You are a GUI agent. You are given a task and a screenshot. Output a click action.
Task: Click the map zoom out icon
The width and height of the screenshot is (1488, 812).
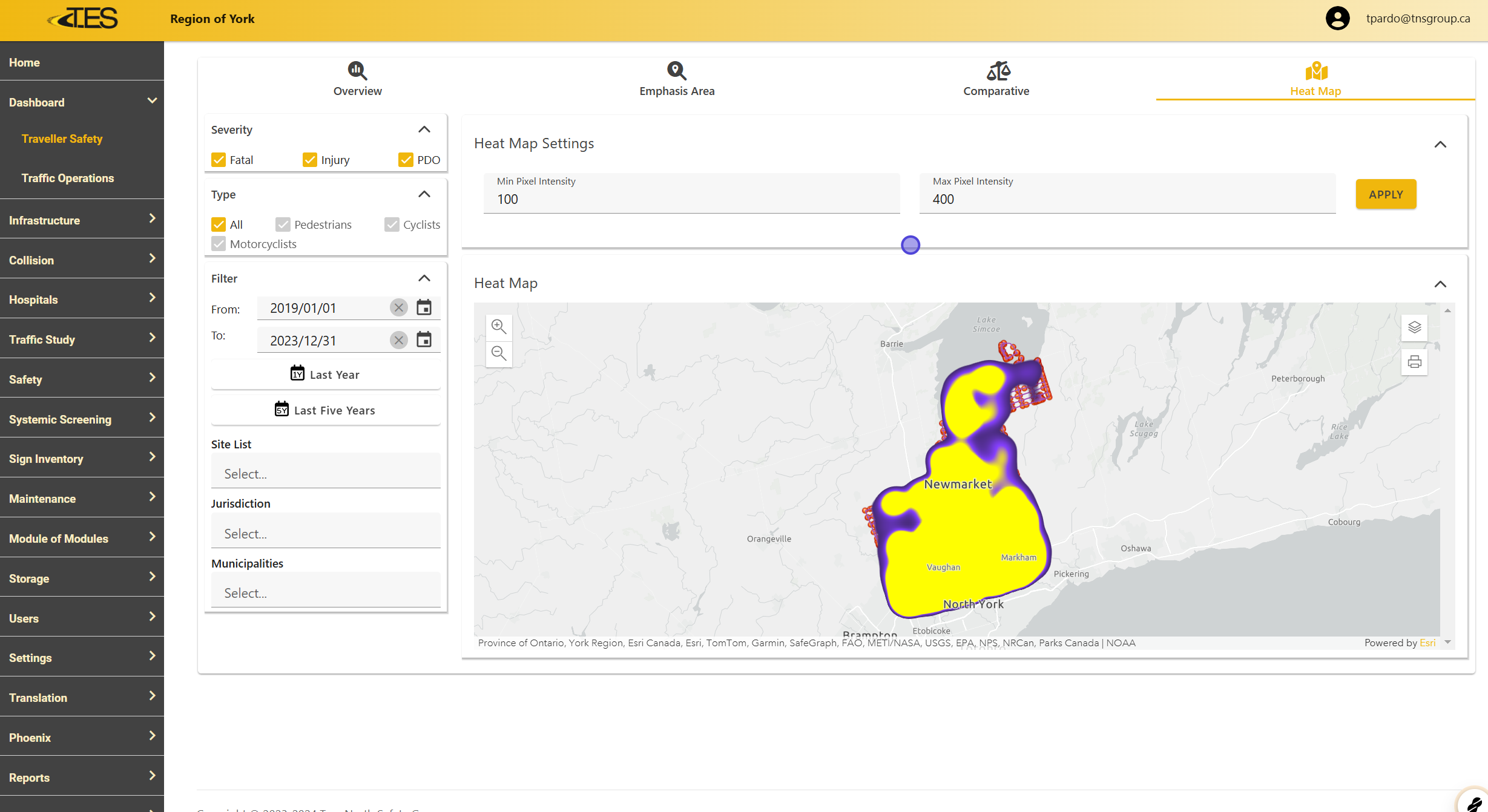click(x=499, y=353)
